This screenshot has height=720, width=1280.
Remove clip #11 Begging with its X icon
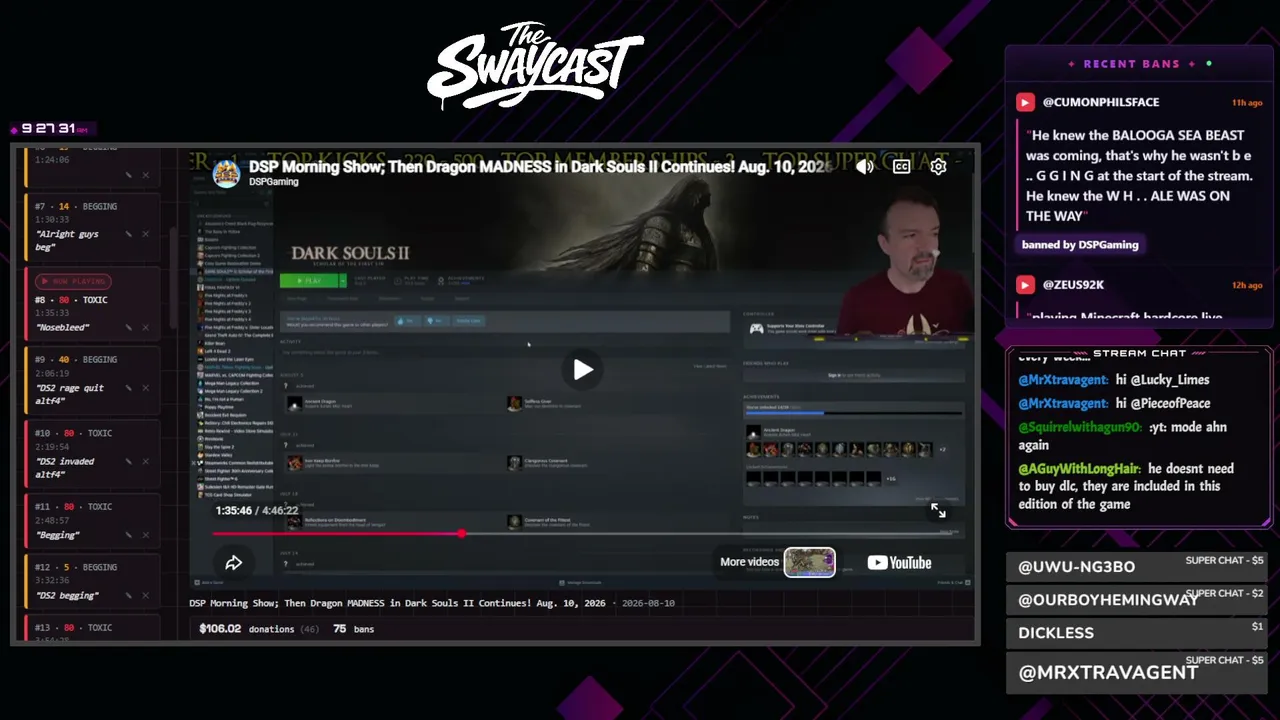[145, 535]
